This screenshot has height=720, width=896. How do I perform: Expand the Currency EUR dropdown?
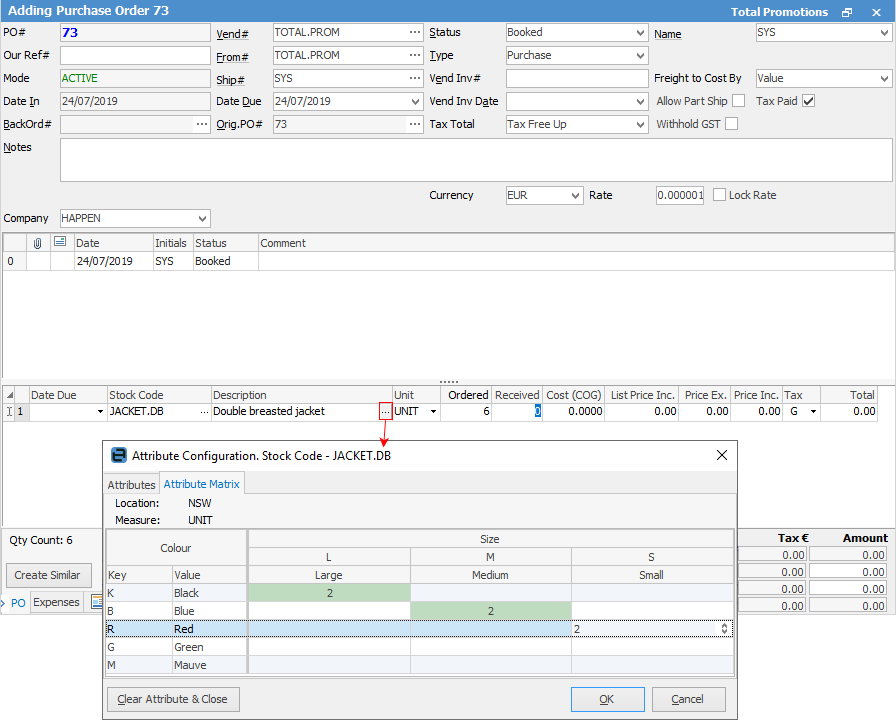tap(575, 196)
